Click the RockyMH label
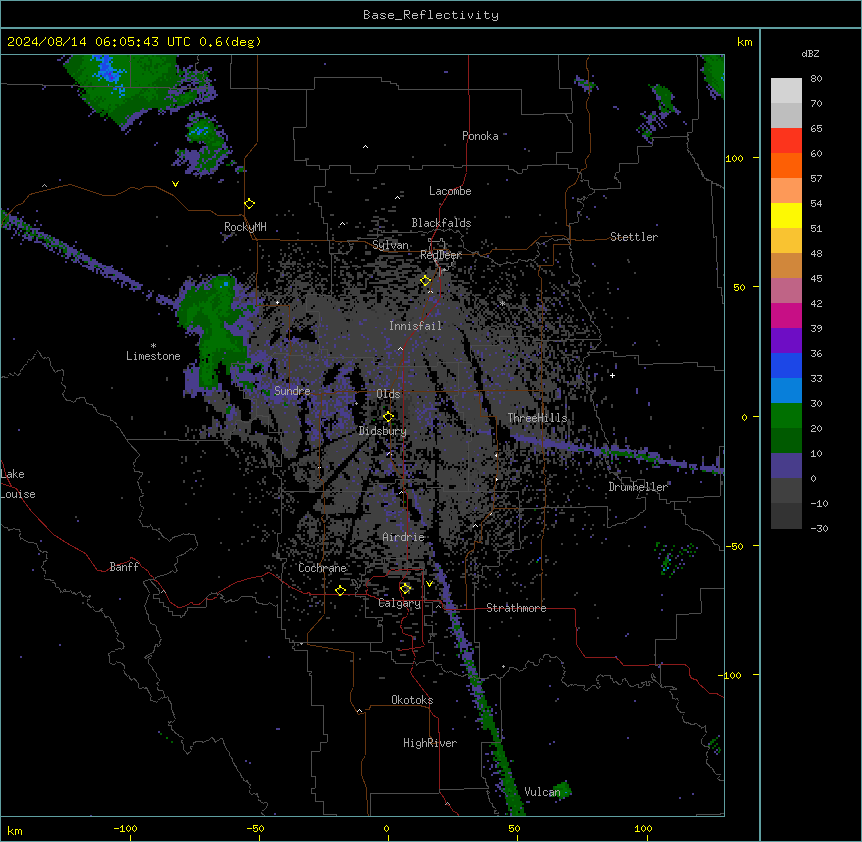Screen dimensions: 862x842 click(x=245, y=227)
